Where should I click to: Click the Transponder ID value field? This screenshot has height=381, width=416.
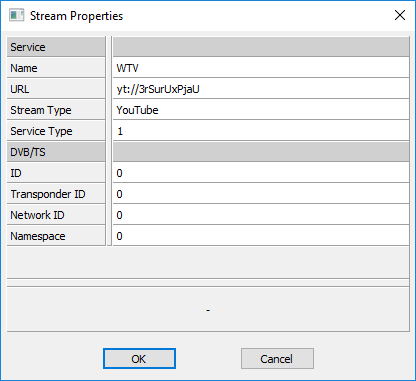261,194
